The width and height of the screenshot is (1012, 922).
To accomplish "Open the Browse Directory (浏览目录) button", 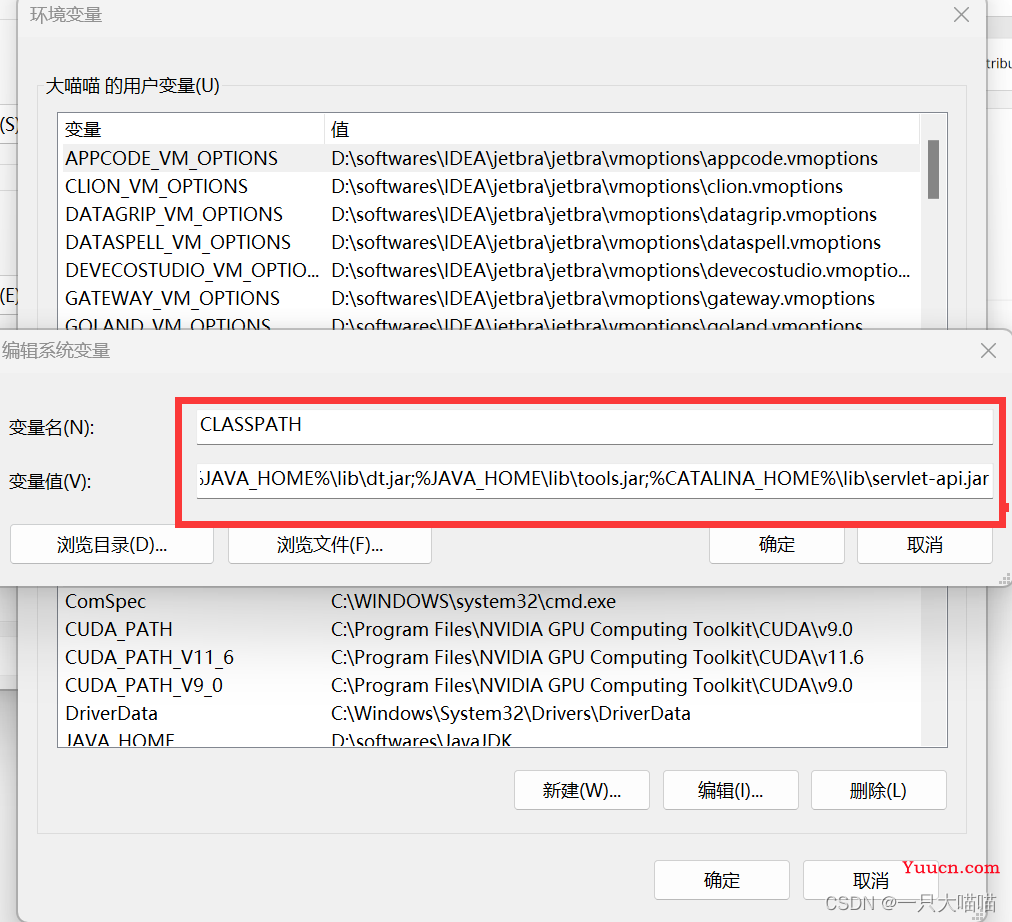I will (x=112, y=545).
